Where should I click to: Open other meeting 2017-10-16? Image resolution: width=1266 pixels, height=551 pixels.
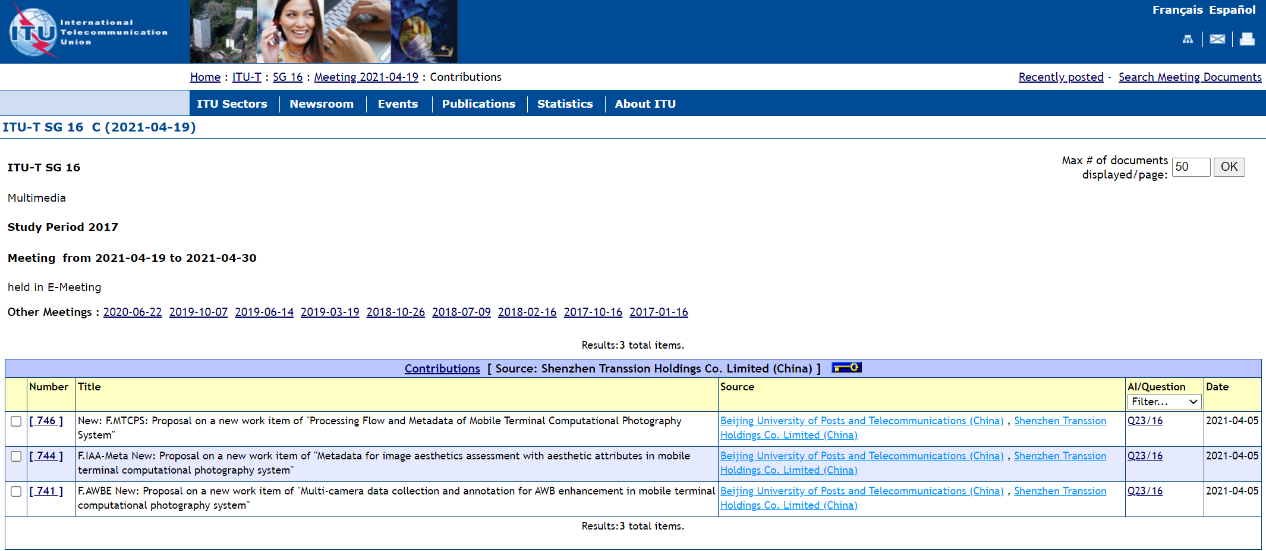tap(593, 312)
